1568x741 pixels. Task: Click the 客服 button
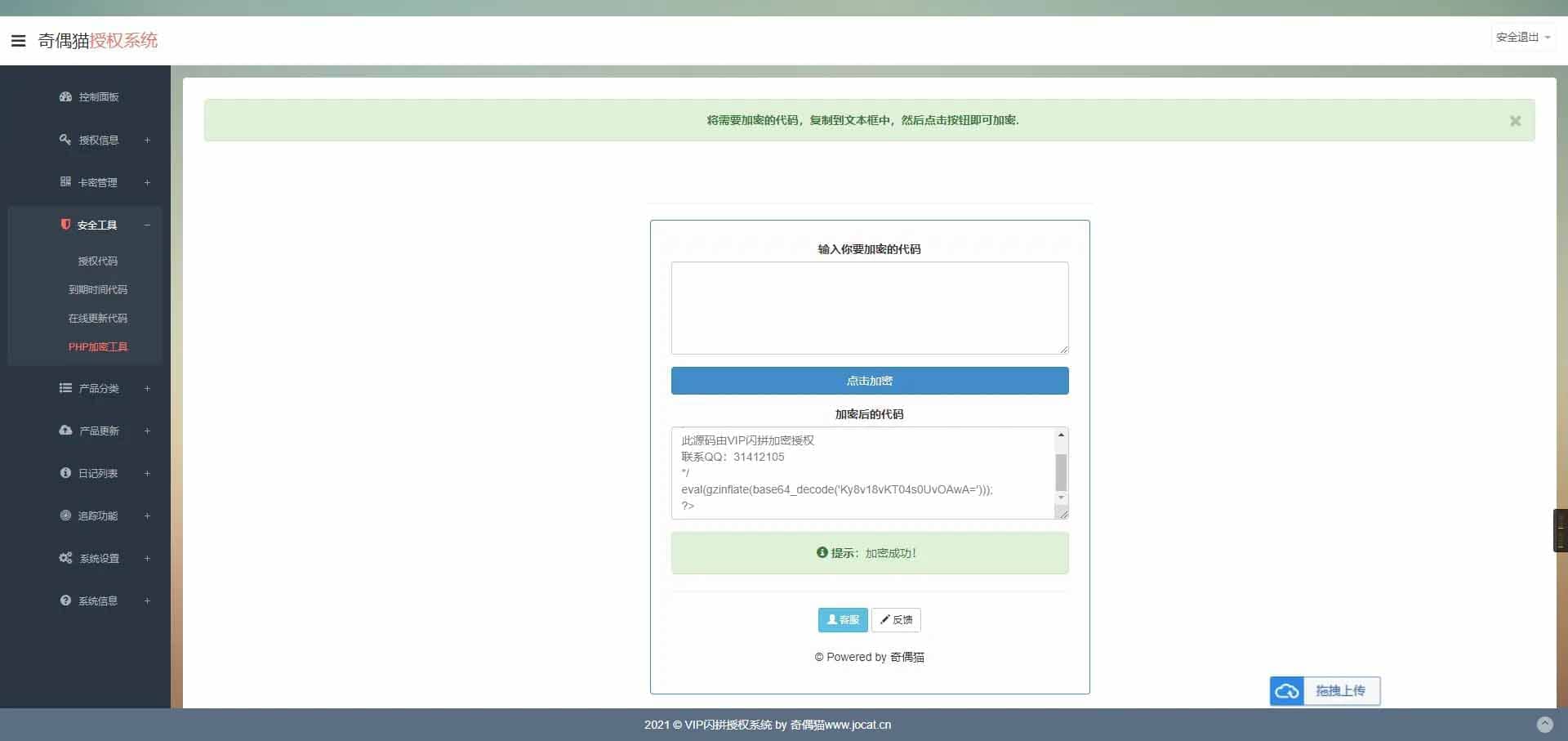[843, 620]
